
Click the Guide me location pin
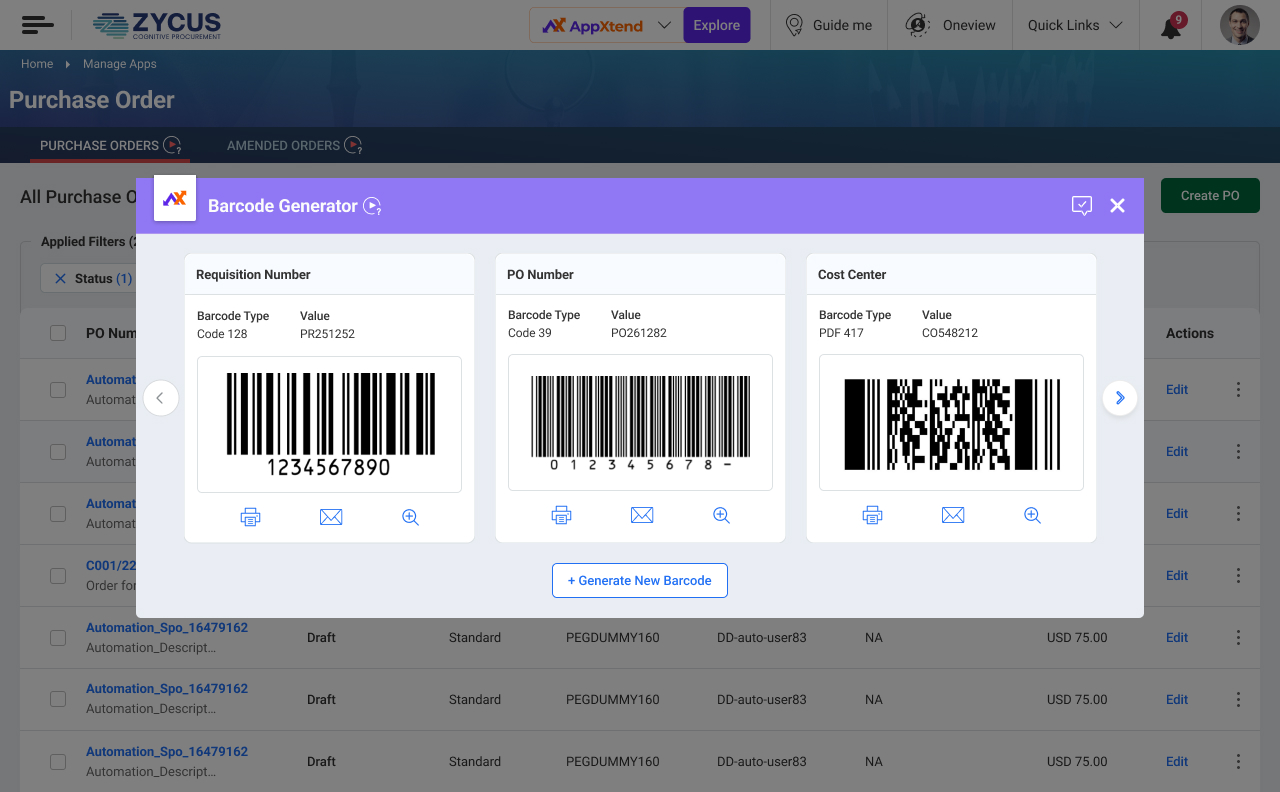click(x=795, y=25)
